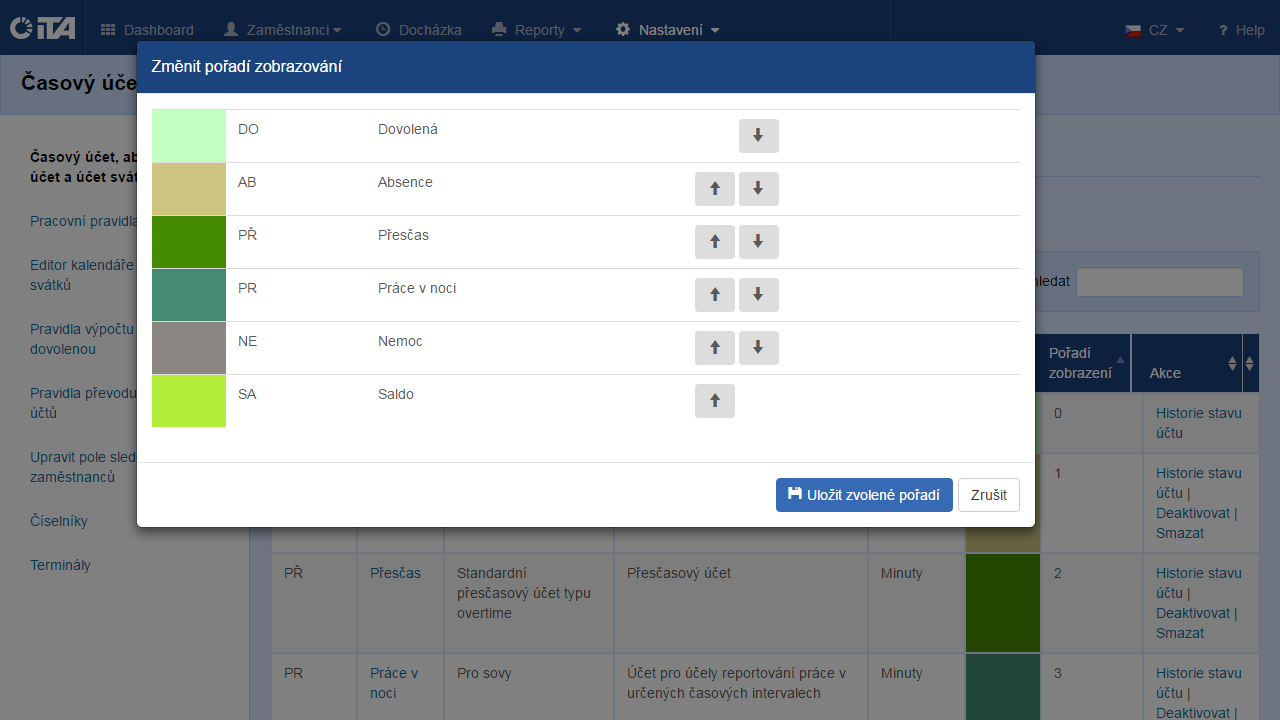Move Práce v noci row down

click(x=758, y=295)
